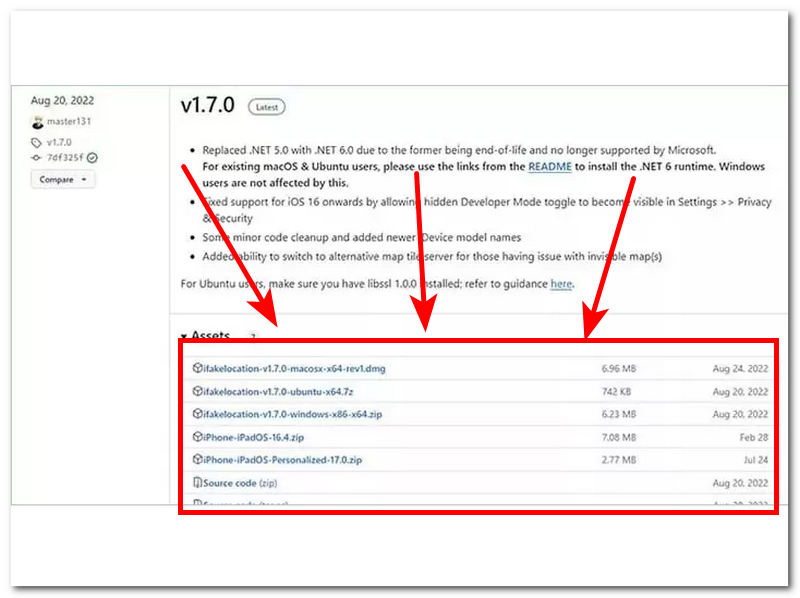Open the Compare dropdown
This screenshot has height=598, width=800.
64,180
